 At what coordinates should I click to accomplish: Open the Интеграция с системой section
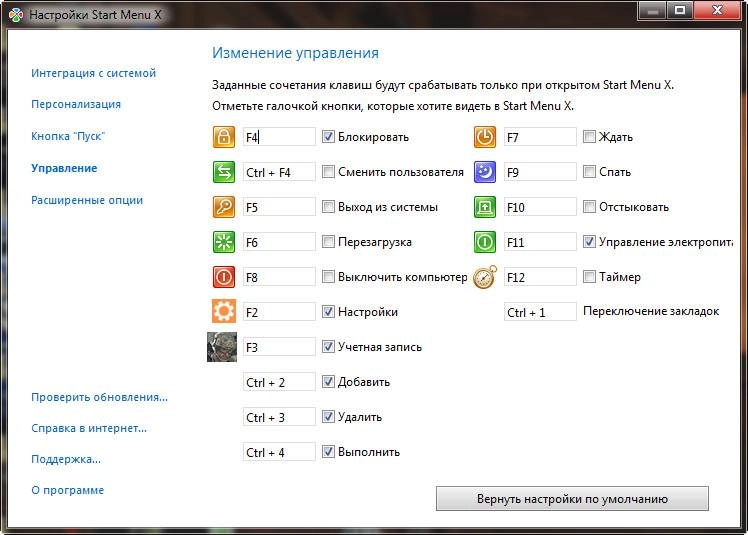tap(94, 73)
